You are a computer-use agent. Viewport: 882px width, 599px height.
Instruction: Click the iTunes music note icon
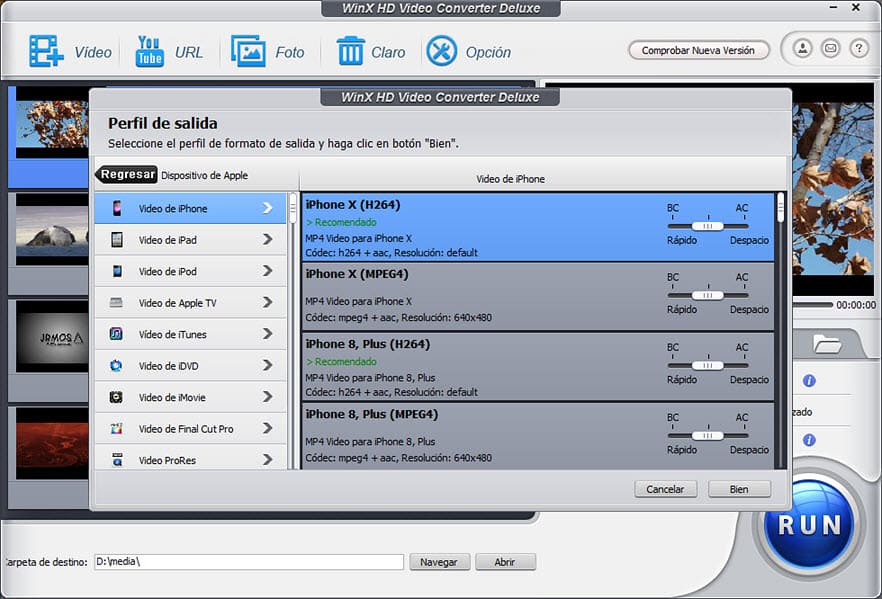click(x=116, y=334)
